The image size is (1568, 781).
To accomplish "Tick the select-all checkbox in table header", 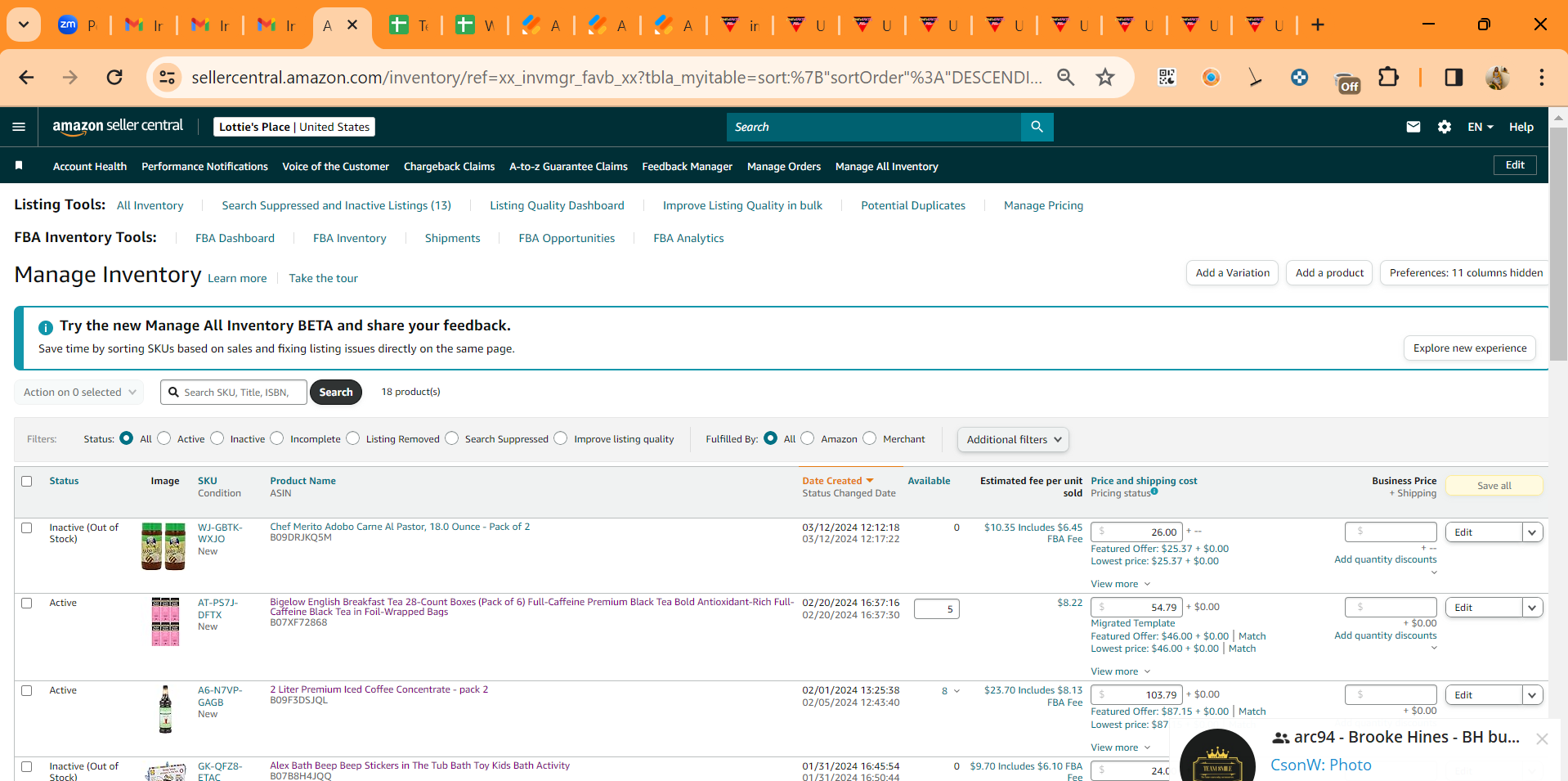I will [x=26, y=481].
